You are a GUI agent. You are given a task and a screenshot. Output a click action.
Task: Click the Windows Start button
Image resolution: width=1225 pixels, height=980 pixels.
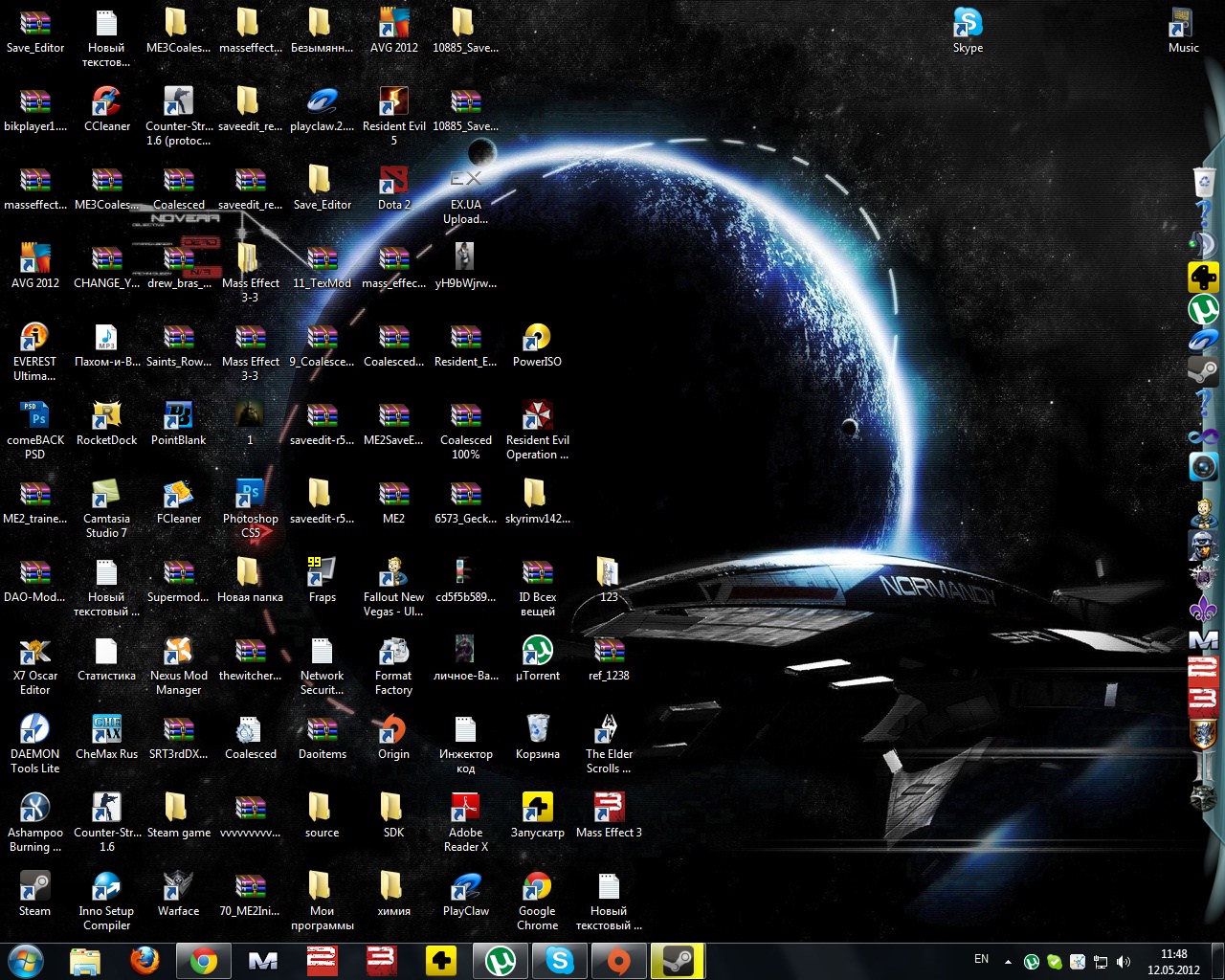click(x=26, y=960)
